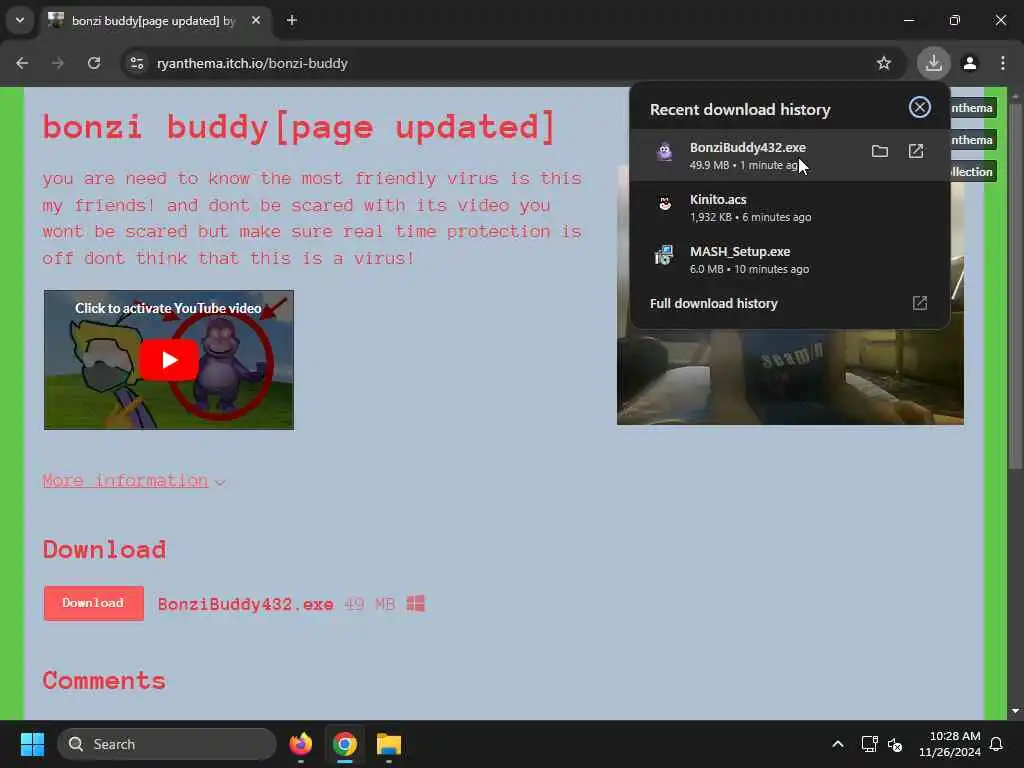Select the bonzi buddy[page updated] tab

click(155, 20)
